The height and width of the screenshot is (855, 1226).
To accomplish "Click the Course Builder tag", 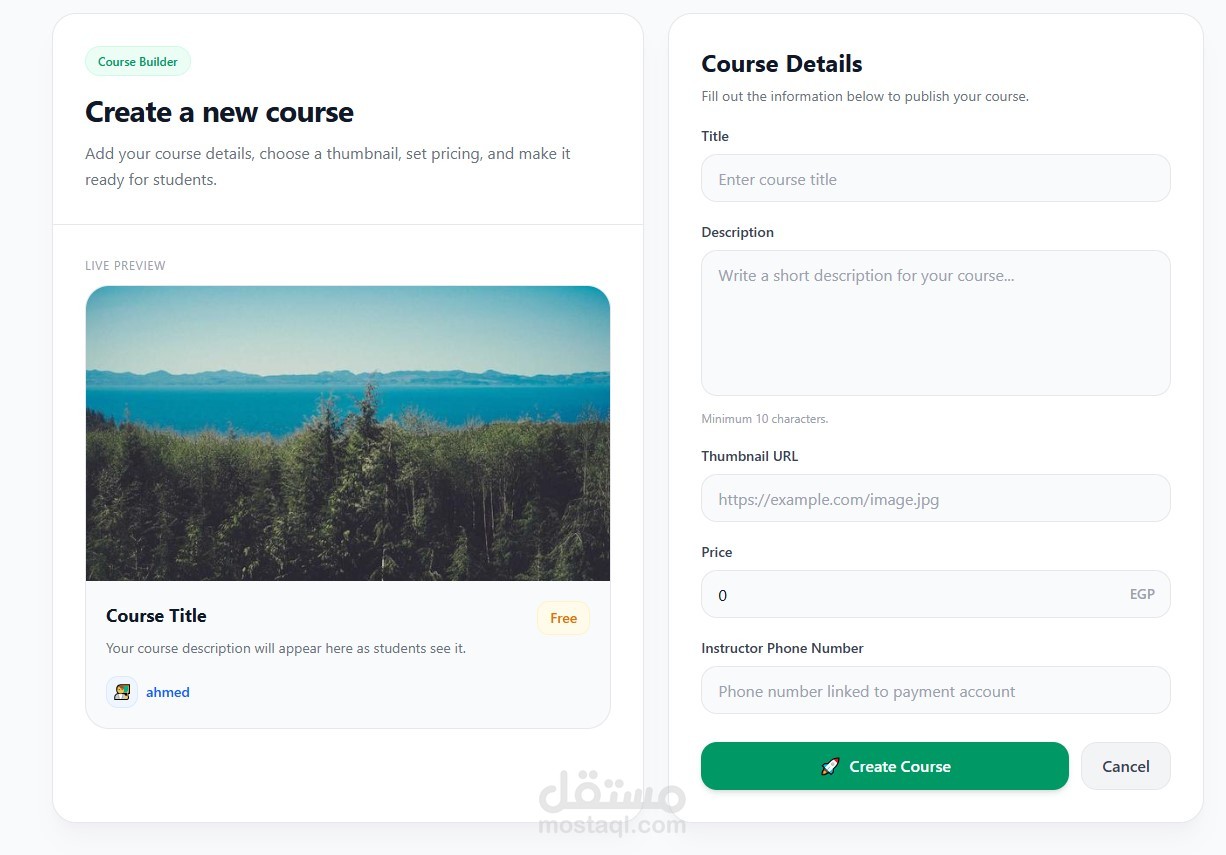I will tap(138, 61).
